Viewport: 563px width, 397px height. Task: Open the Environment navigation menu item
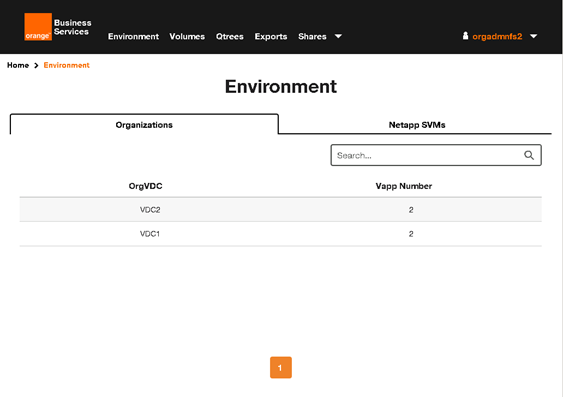(133, 37)
